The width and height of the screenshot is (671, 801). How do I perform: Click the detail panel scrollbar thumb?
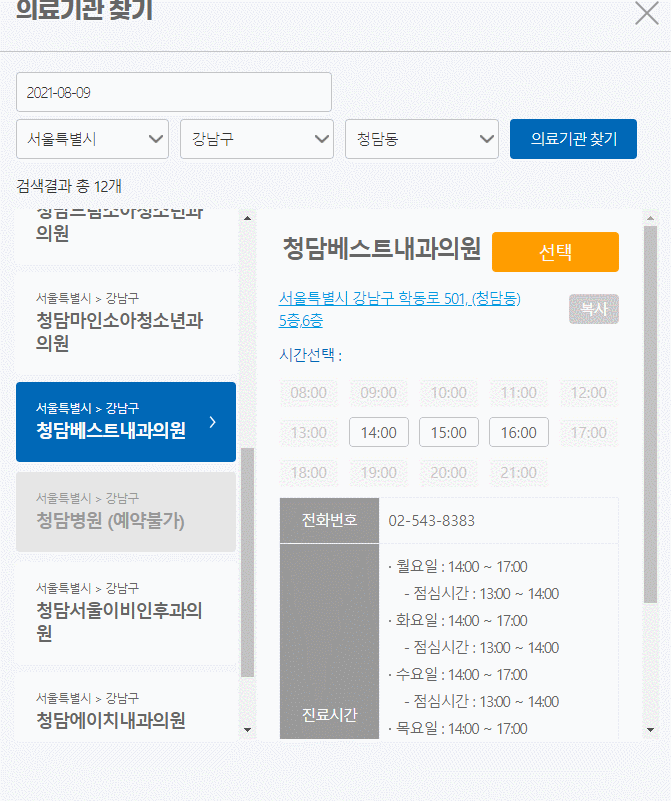click(650, 415)
